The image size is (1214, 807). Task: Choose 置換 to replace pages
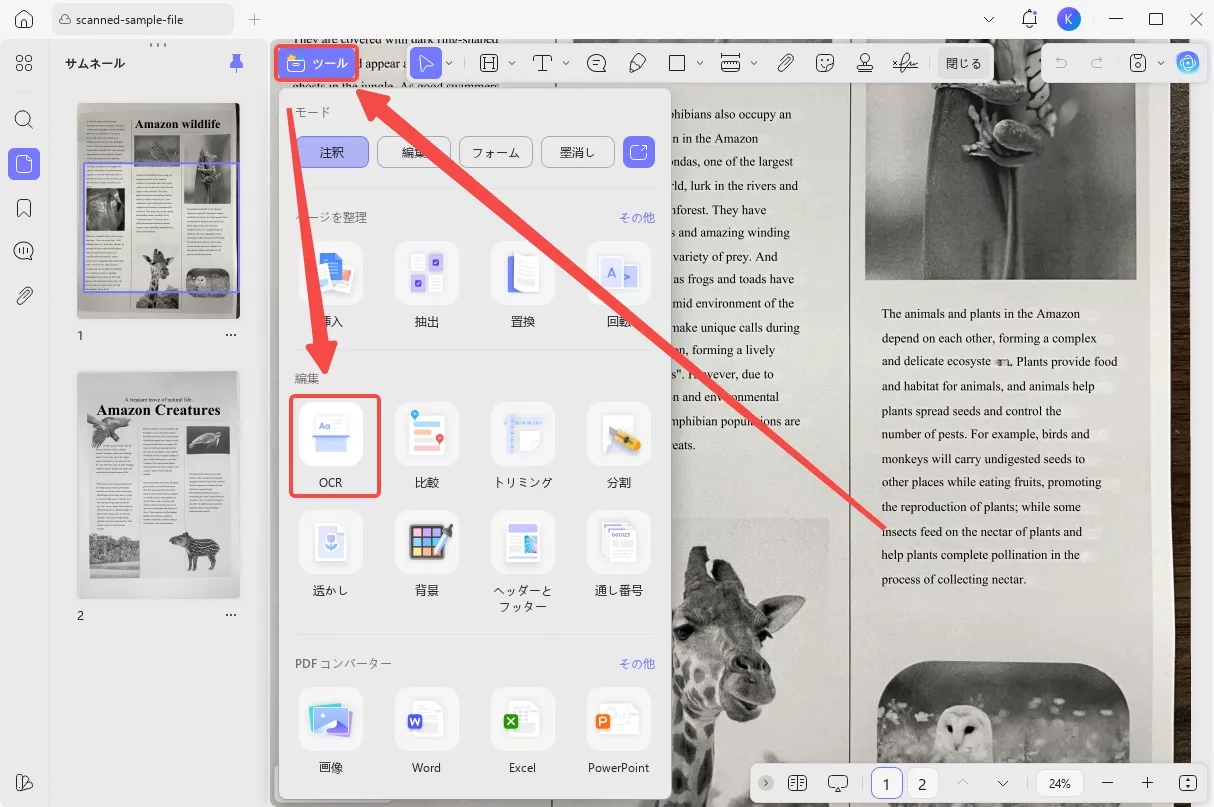pos(523,286)
